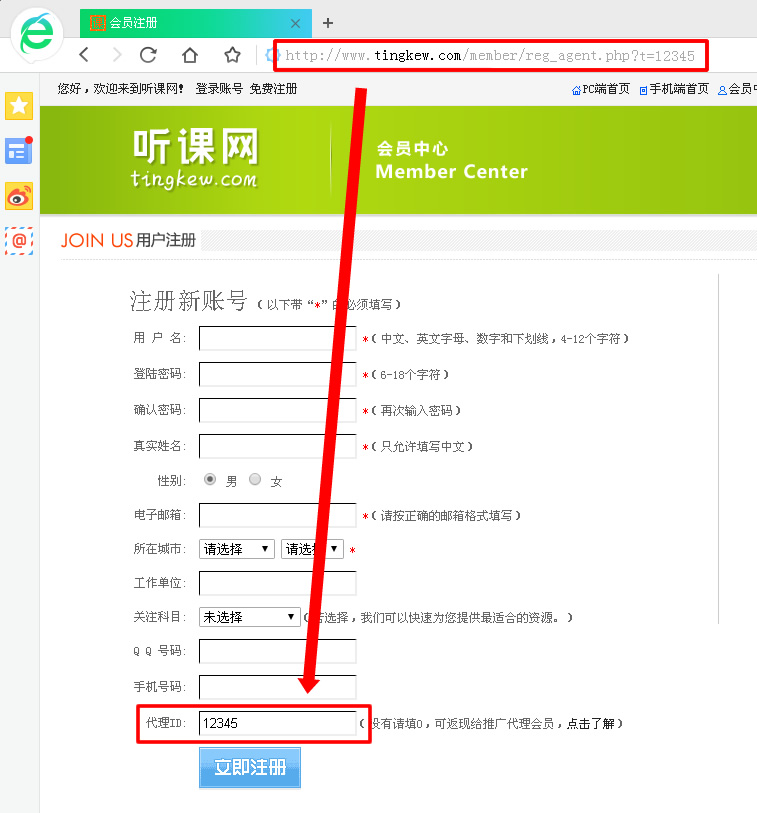Image resolution: width=757 pixels, height=813 pixels.
Task: Click the page refresh icon
Action: (148, 55)
